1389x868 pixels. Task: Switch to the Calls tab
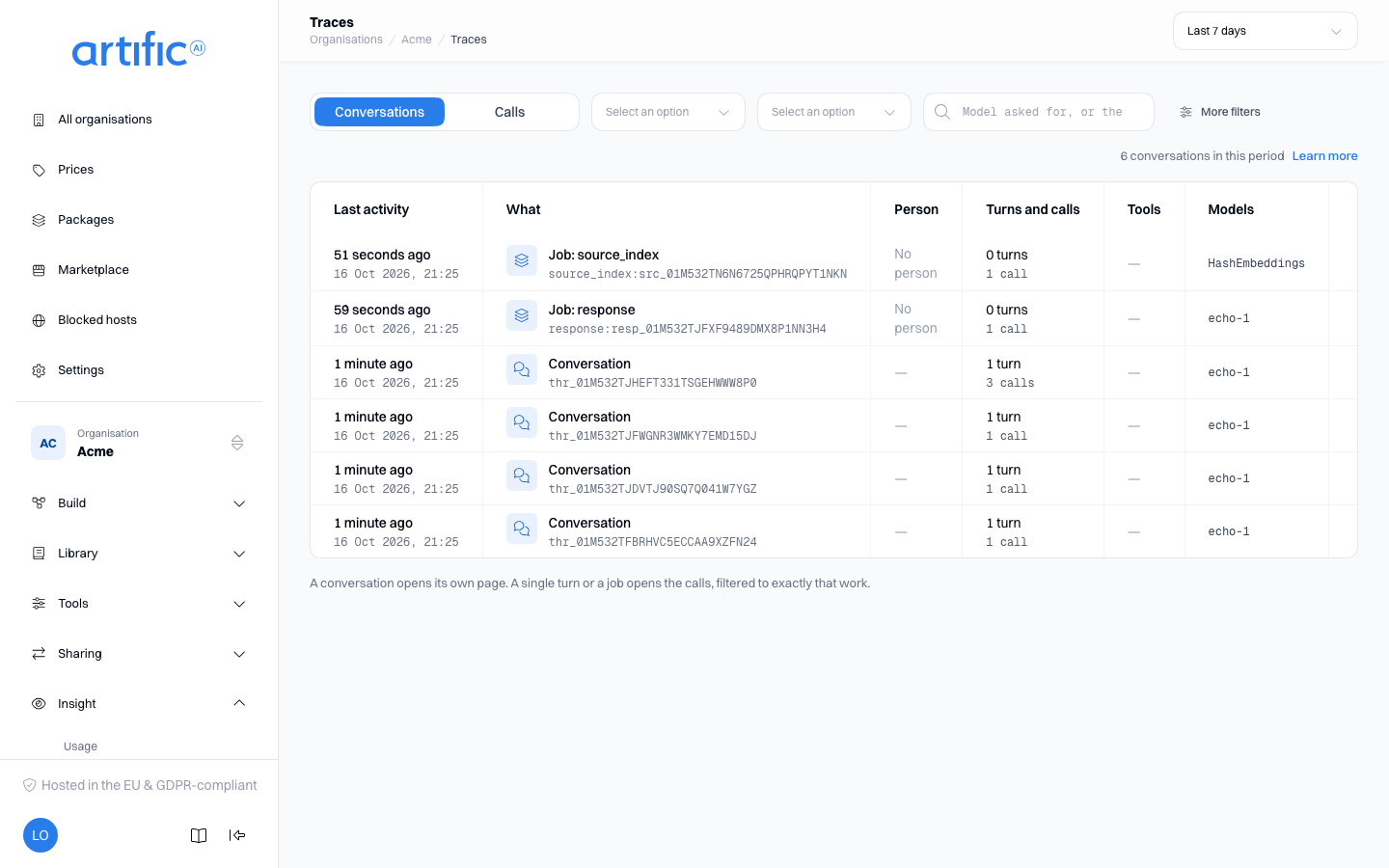[x=509, y=112]
